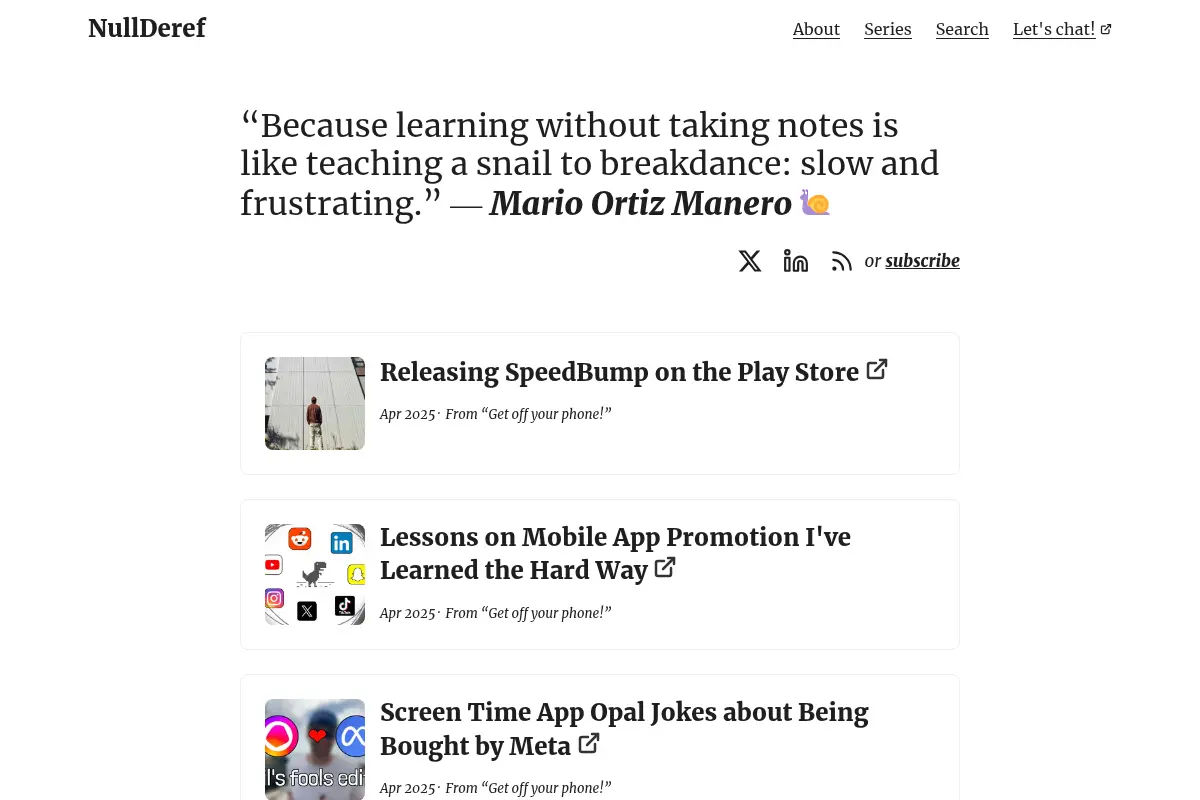Open the X (Twitter) profile icon

(750, 261)
